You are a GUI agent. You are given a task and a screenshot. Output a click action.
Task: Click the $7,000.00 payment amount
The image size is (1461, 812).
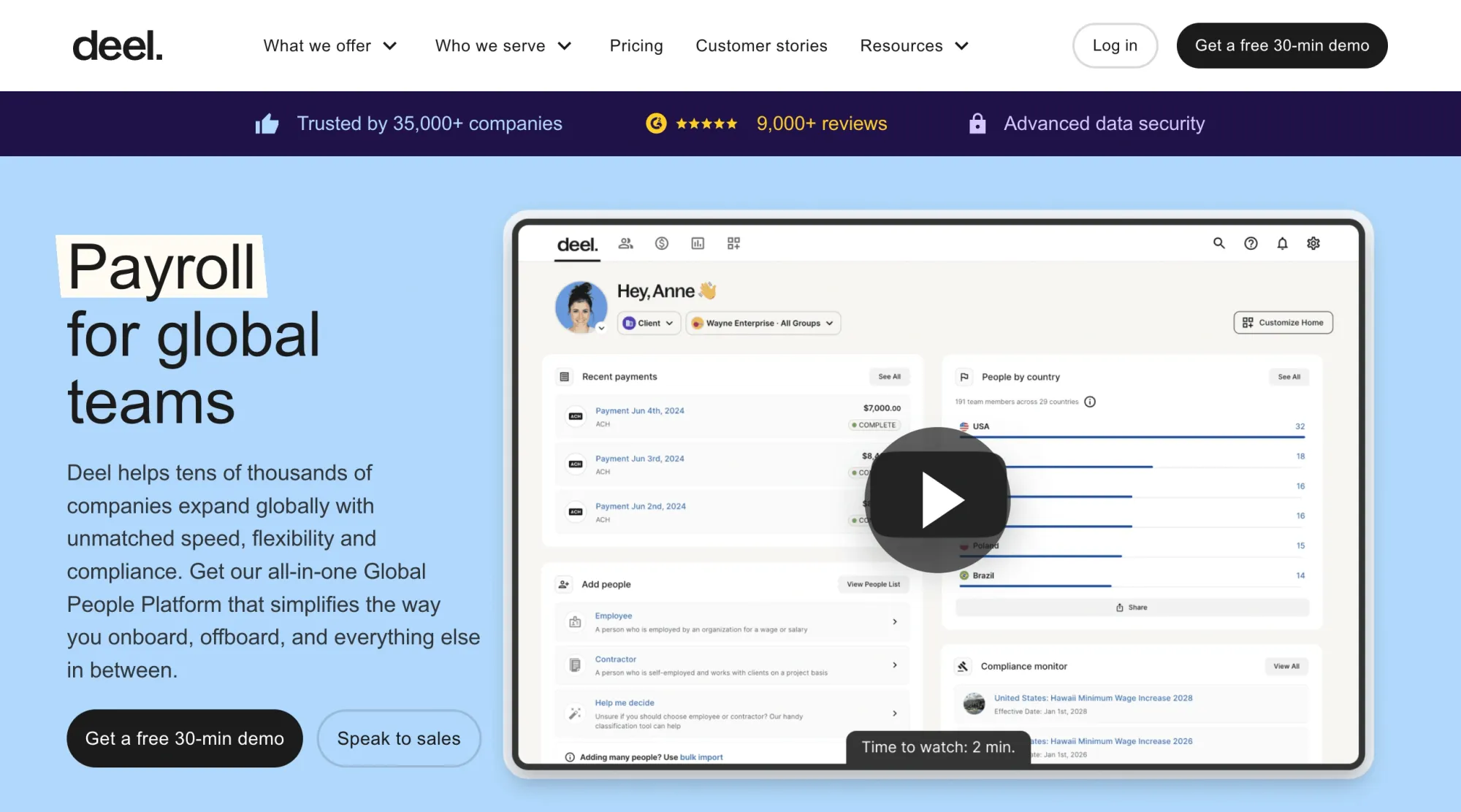click(882, 408)
